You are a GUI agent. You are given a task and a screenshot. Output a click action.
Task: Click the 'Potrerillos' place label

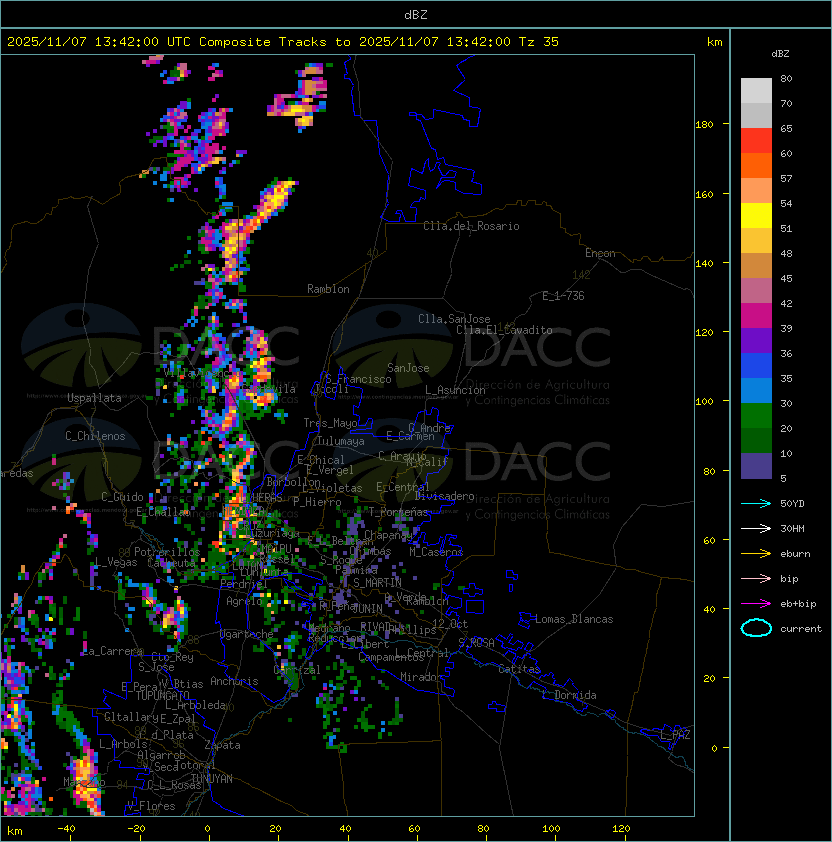tap(167, 552)
